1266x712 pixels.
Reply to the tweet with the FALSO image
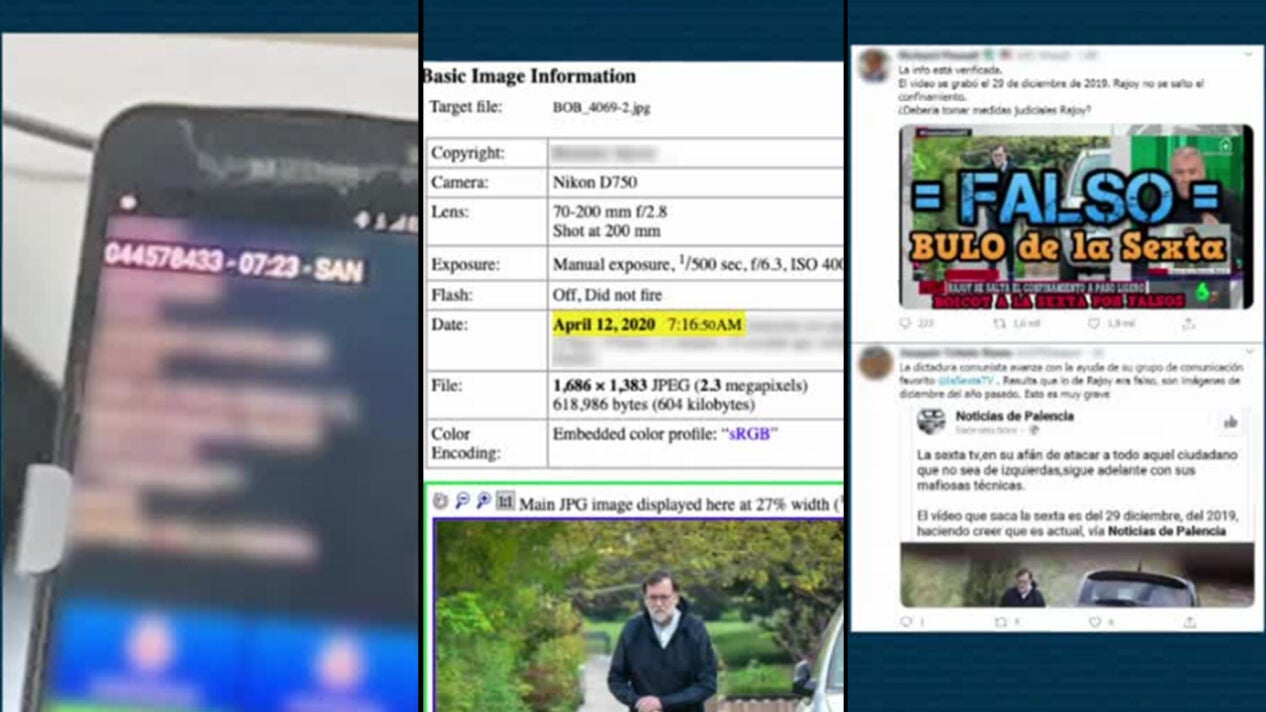tap(906, 324)
